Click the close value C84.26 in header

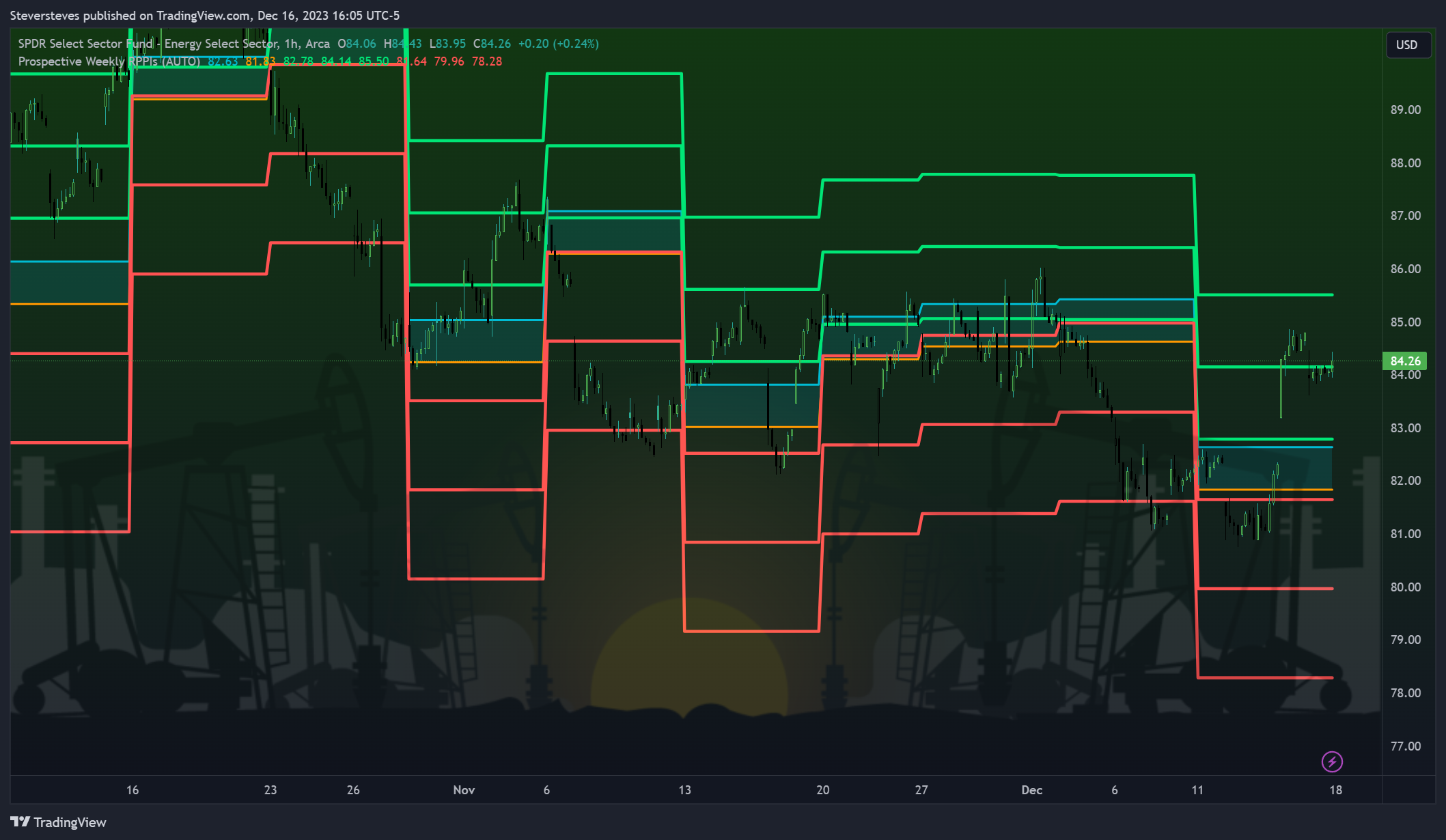[x=492, y=44]
